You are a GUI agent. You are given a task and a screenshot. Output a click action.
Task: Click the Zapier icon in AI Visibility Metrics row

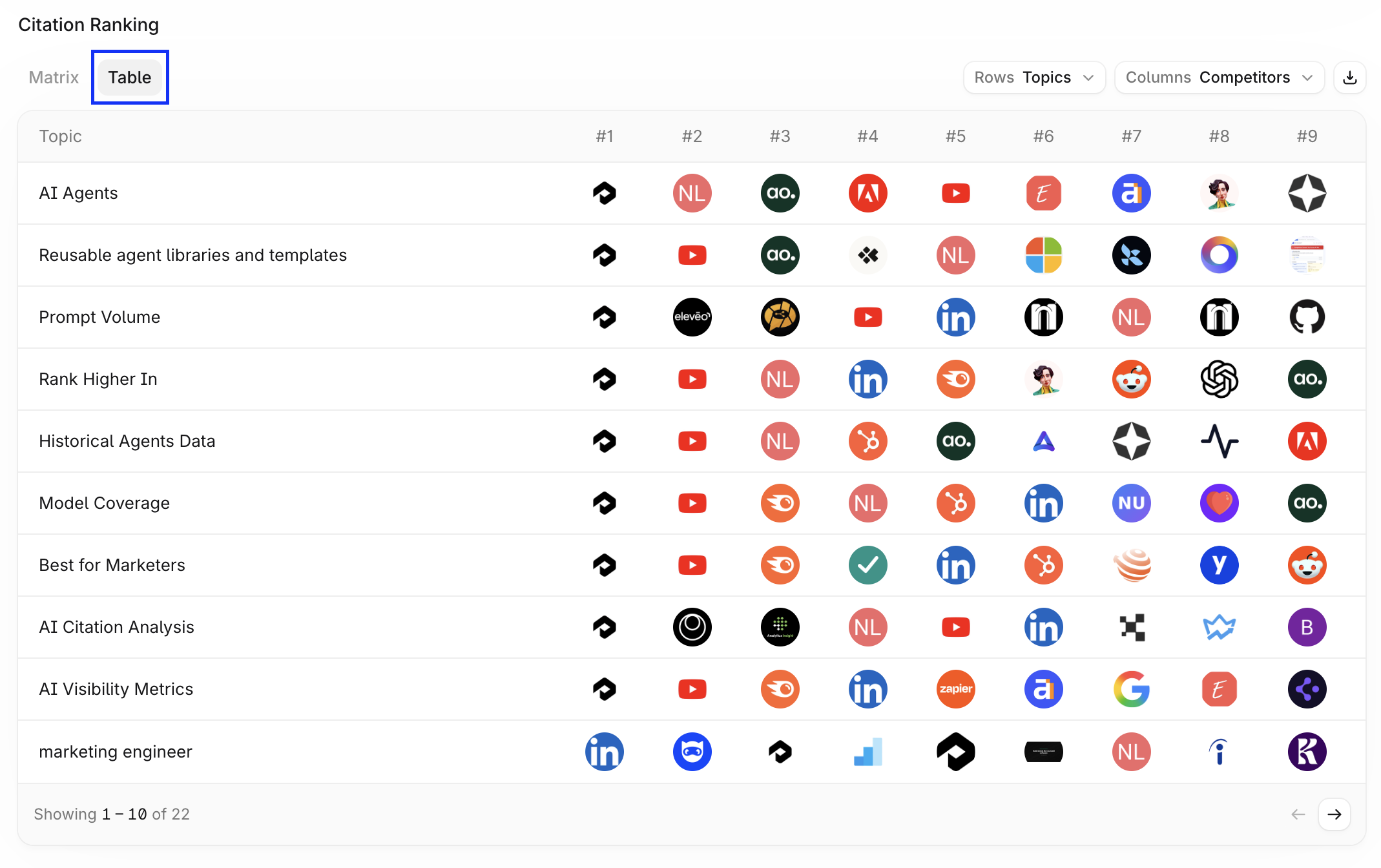point(955,689)
